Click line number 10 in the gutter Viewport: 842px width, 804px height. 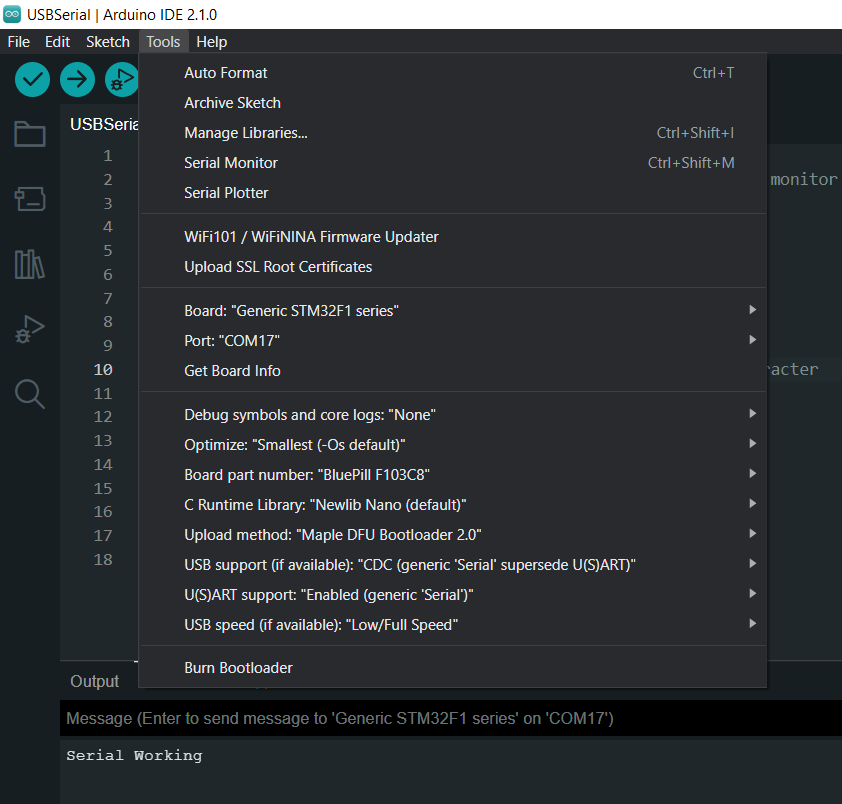coord(103,370)
